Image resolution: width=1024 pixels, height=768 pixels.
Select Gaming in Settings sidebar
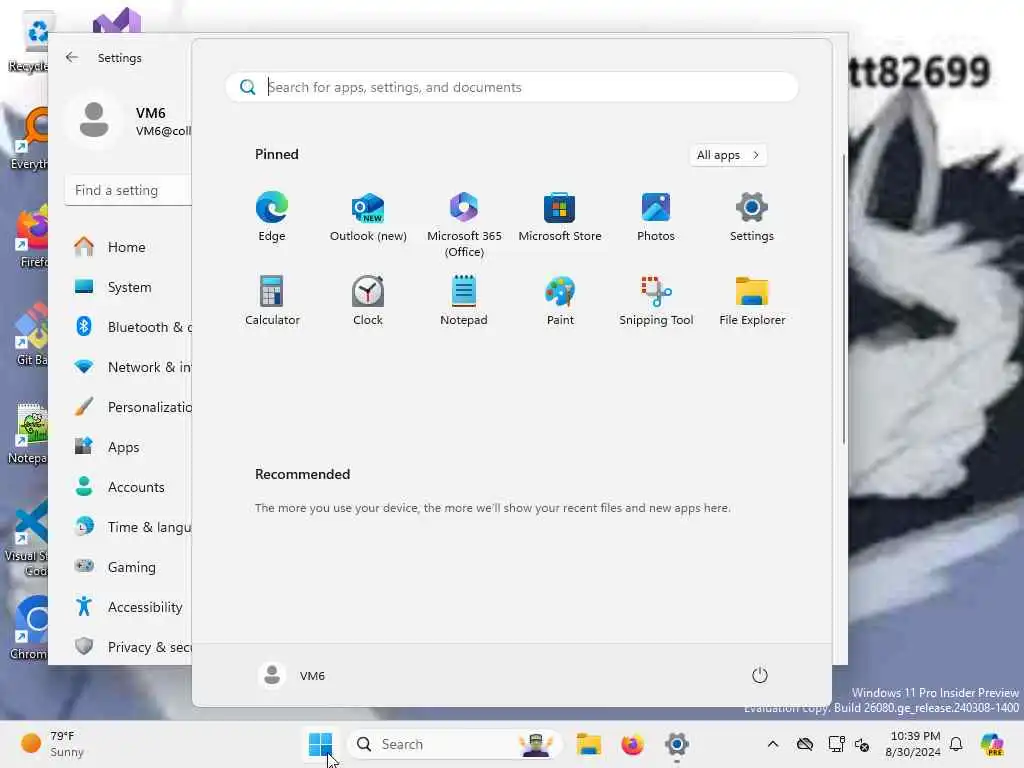point(128,567)
